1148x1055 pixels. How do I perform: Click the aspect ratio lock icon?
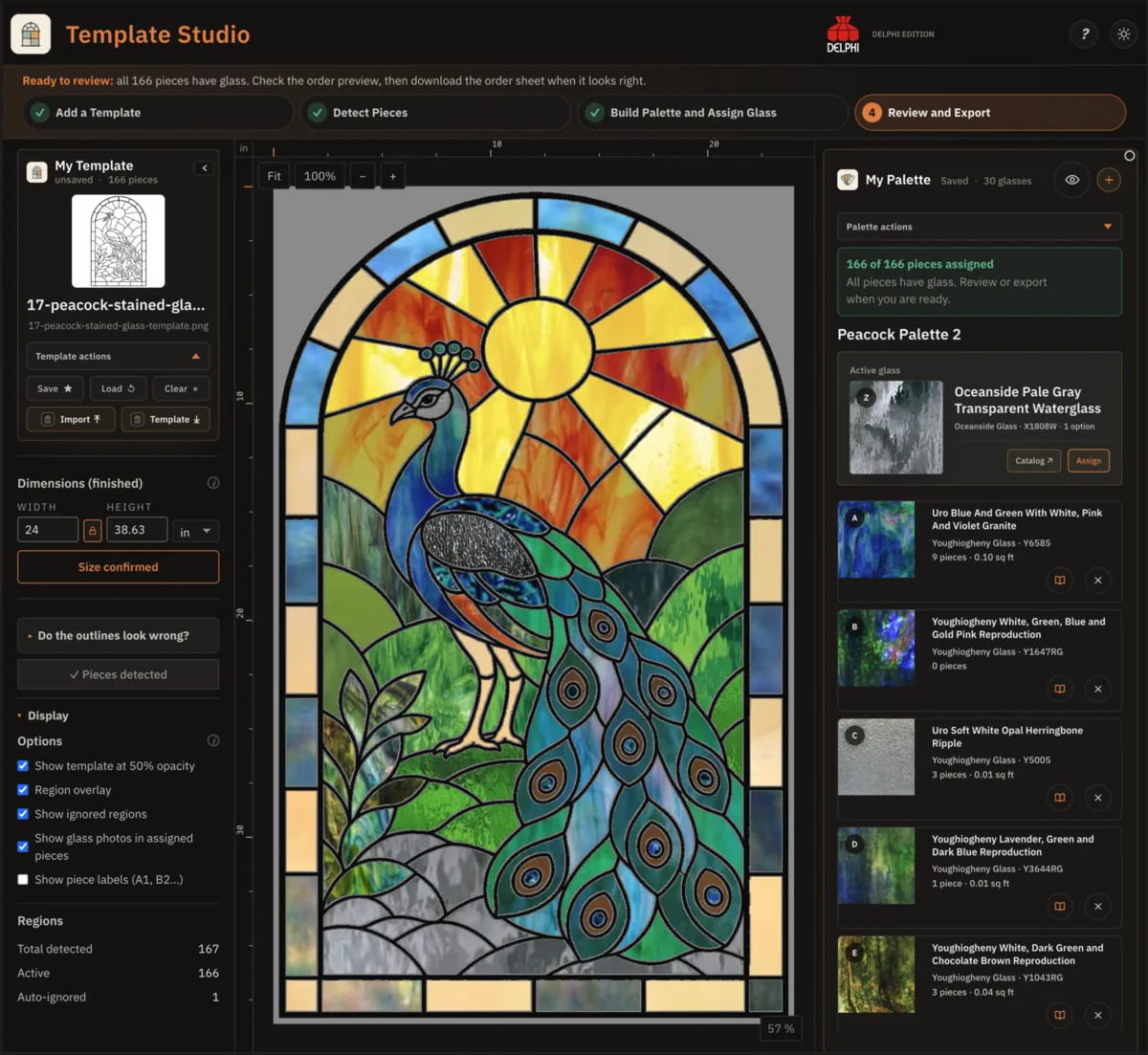[93, 530]
